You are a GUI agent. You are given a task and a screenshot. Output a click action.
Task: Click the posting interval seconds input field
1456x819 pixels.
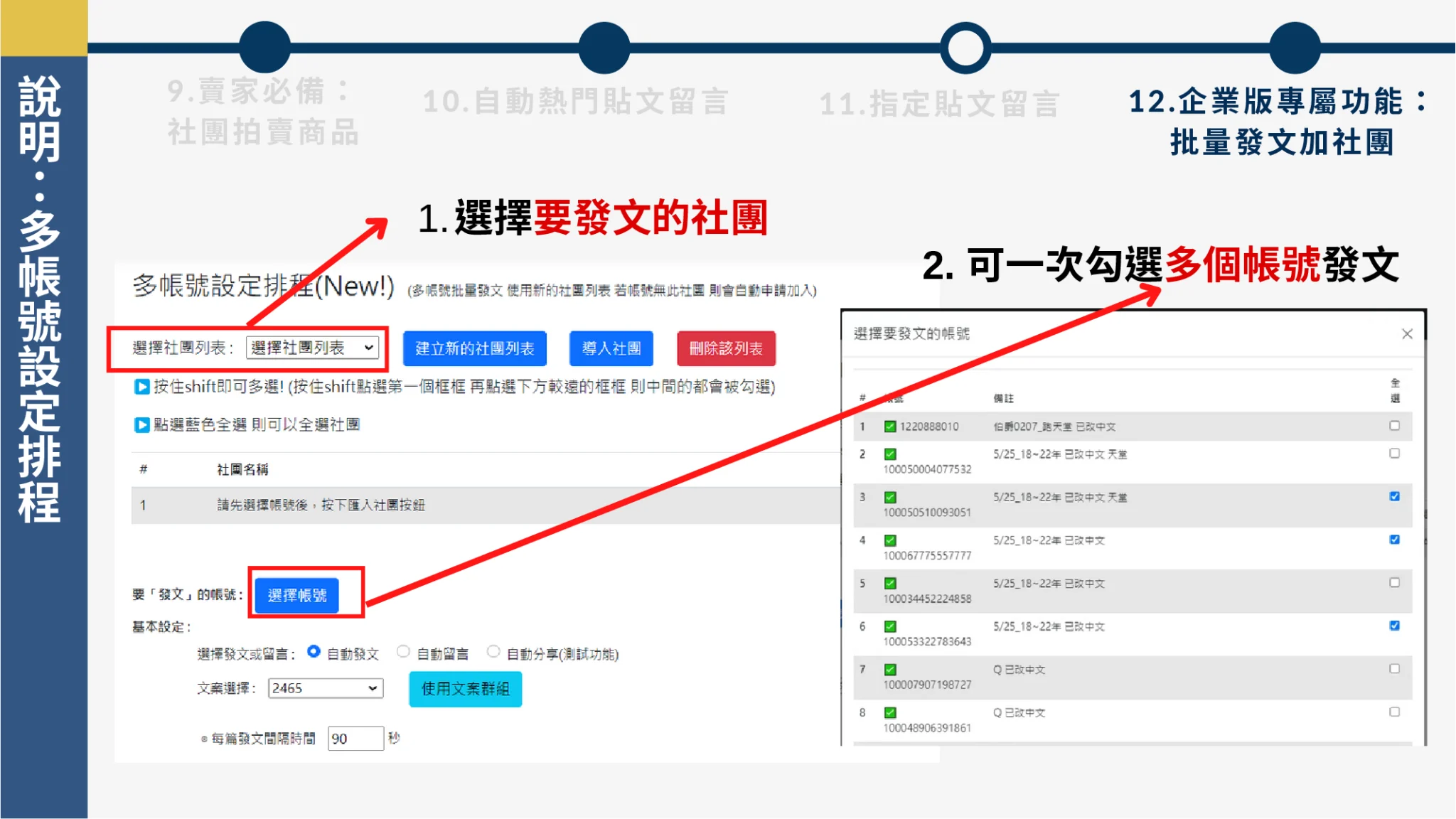click(x=355, y=739)
